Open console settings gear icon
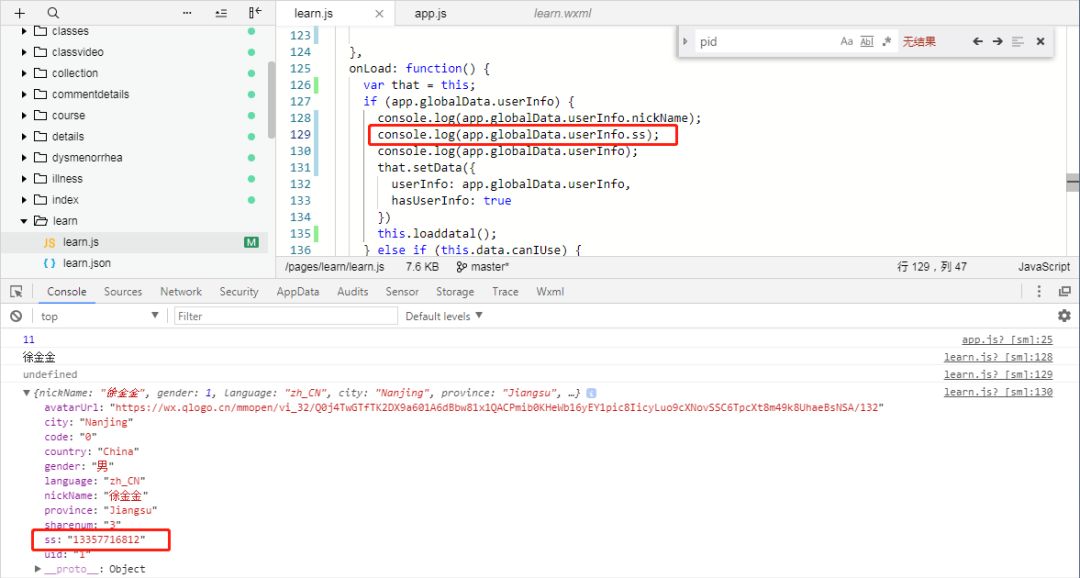Viewport: 1080px width, 578px height. [1065, 316]
